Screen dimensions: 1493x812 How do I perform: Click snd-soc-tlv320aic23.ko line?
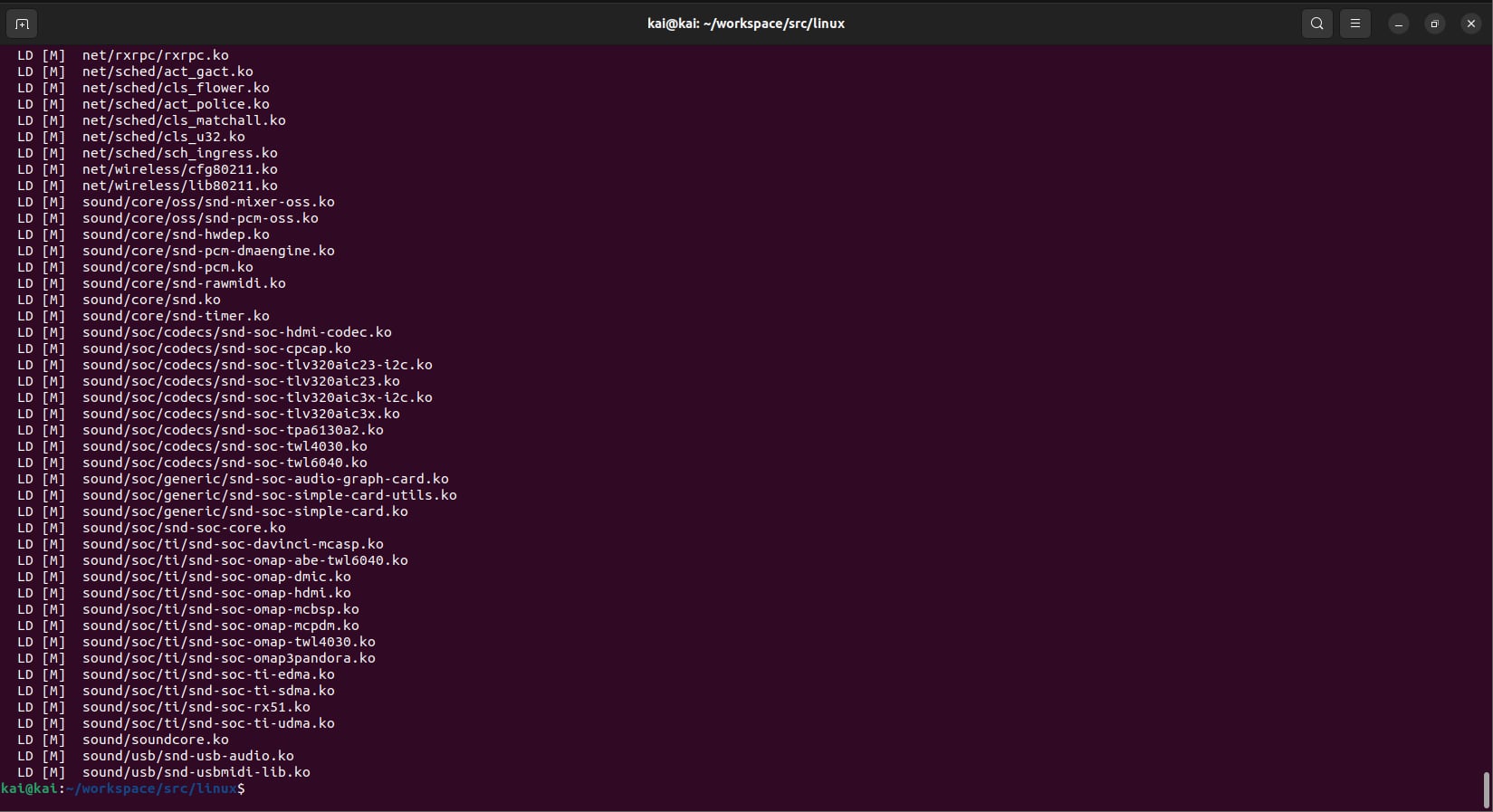tap(208, 381)
